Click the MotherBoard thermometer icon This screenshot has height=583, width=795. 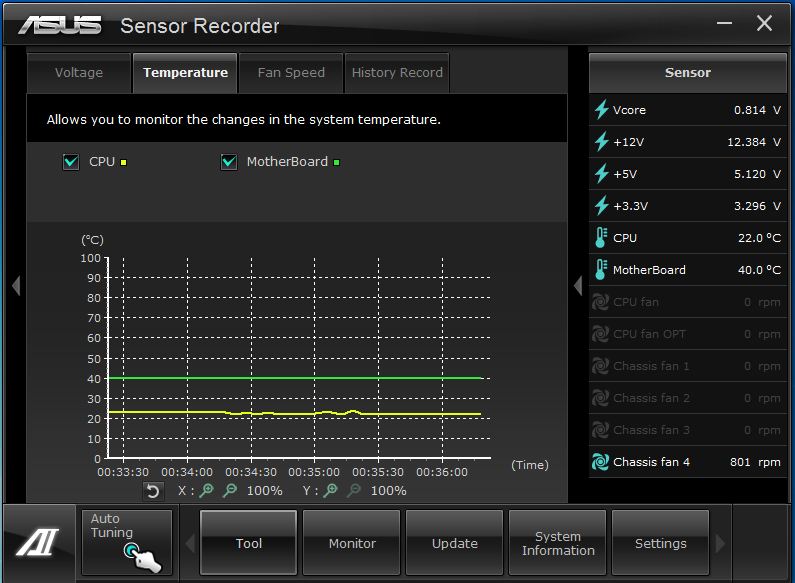pos(601,269)
